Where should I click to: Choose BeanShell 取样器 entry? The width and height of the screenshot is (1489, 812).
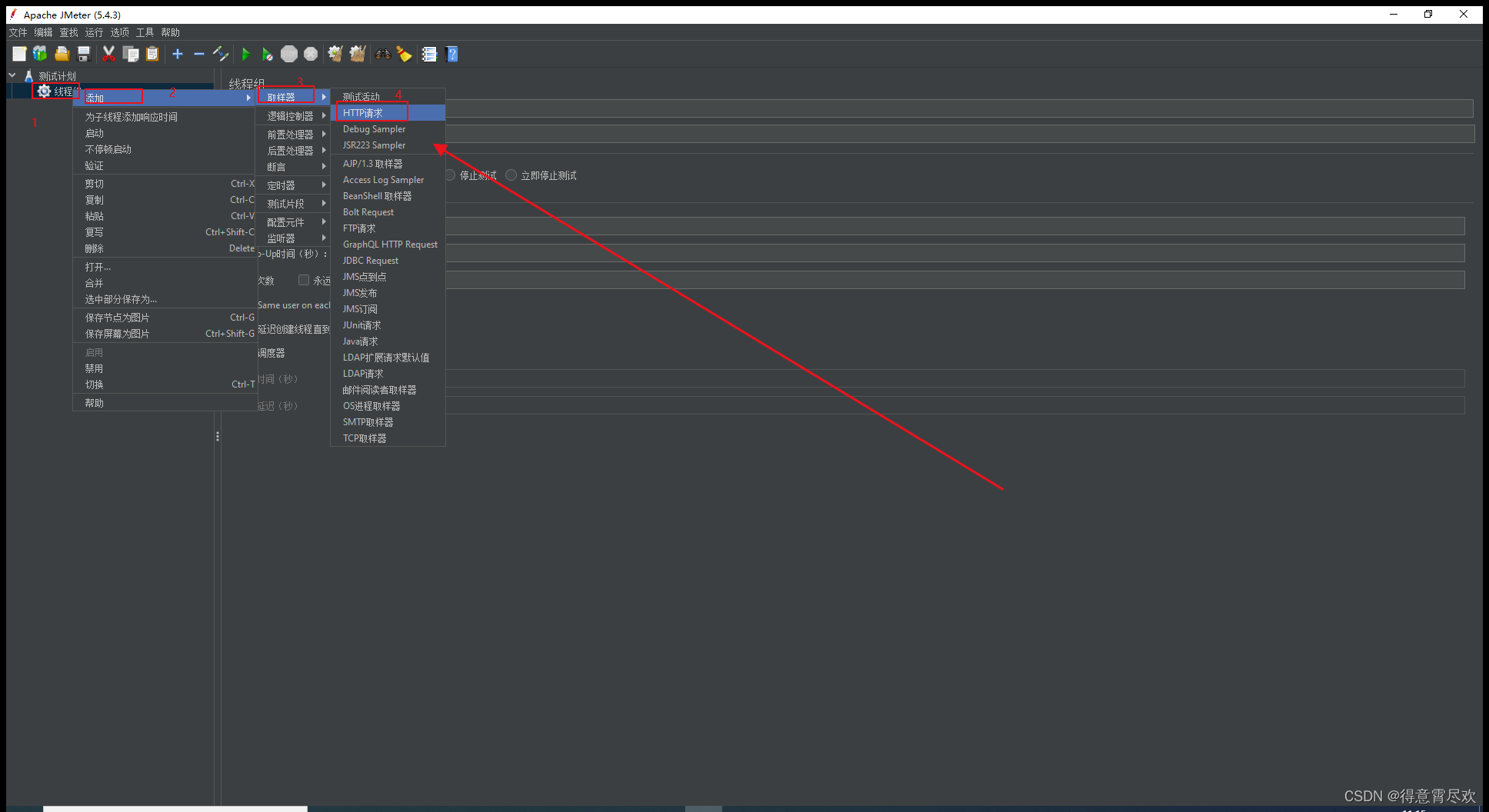click(x=388, y=196)
